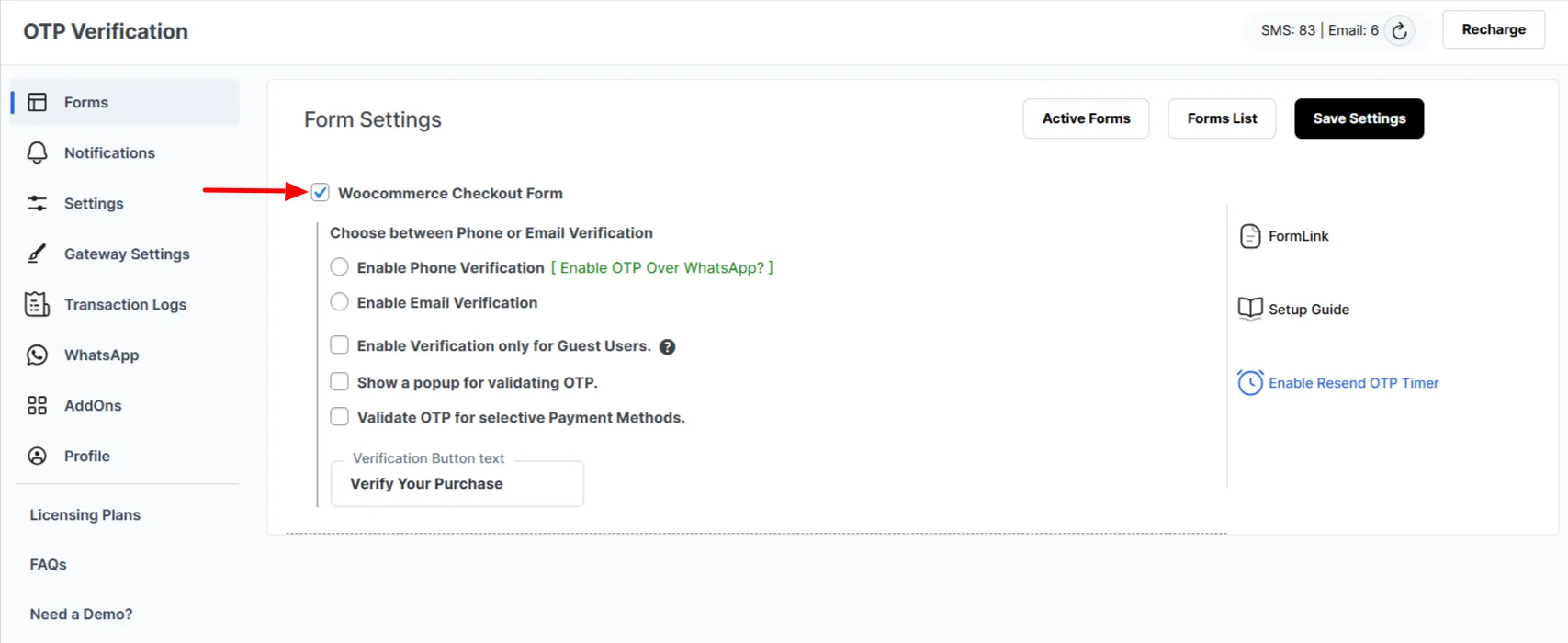Click the Recharge button
This screenshot has width=1568, height=643.
(x=1494, y=29)
